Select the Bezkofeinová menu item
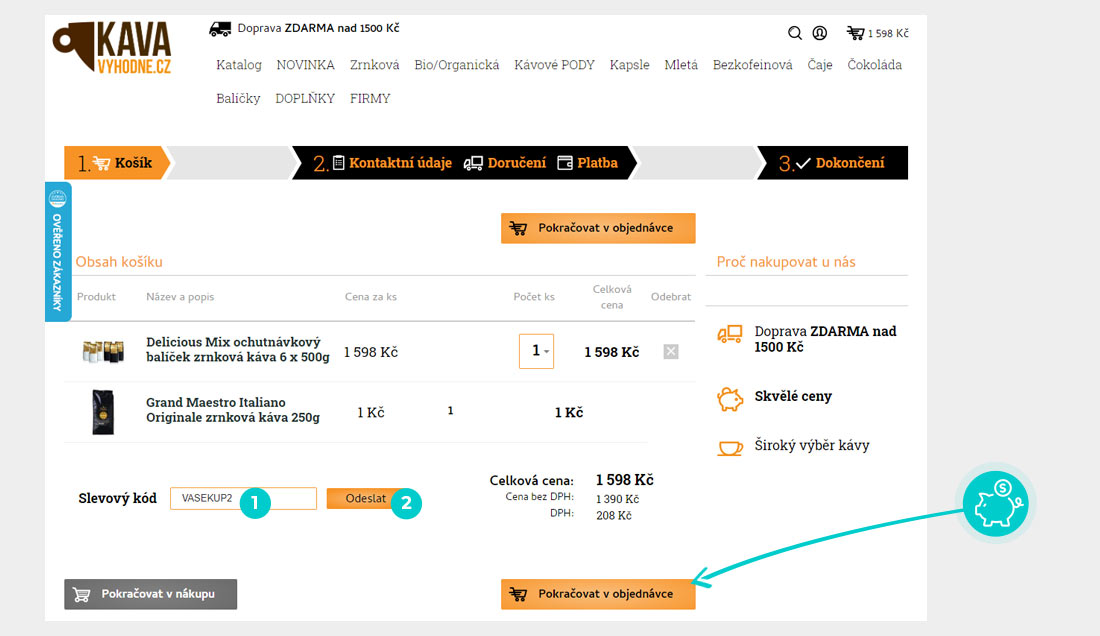 [752, 65]
